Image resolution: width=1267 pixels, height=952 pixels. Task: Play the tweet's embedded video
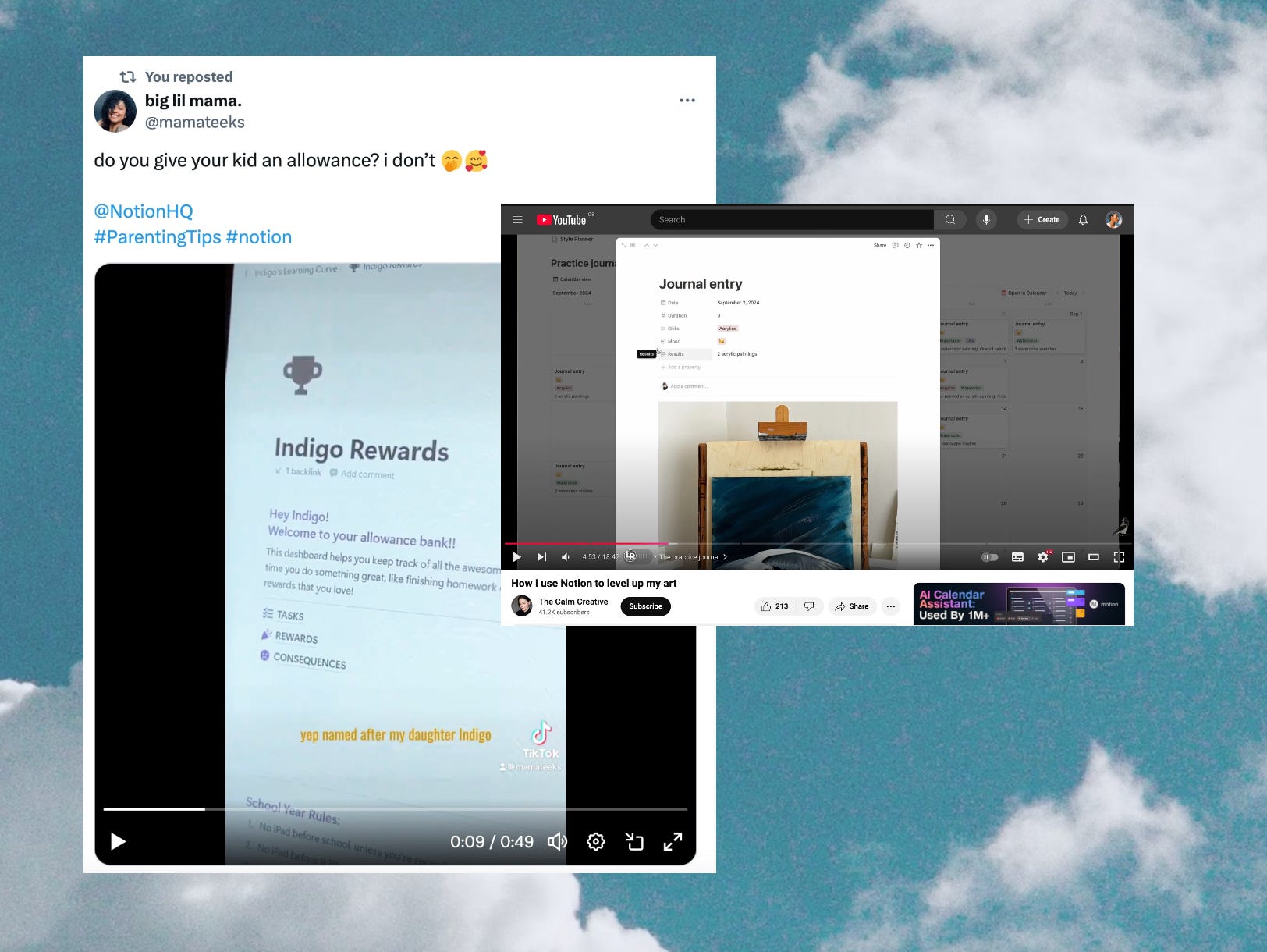[x=118, y=841]
